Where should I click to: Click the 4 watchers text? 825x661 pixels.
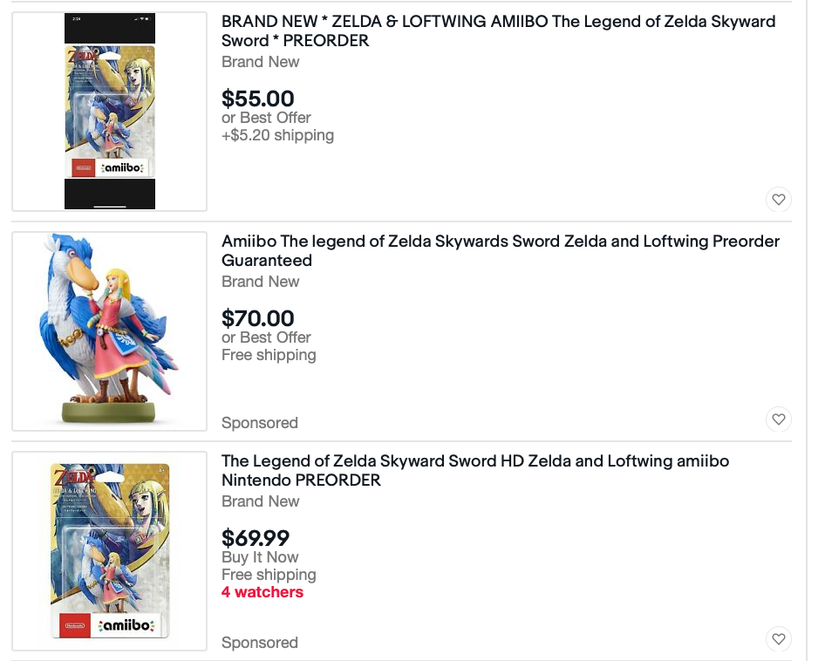click(x=262, y=592)
